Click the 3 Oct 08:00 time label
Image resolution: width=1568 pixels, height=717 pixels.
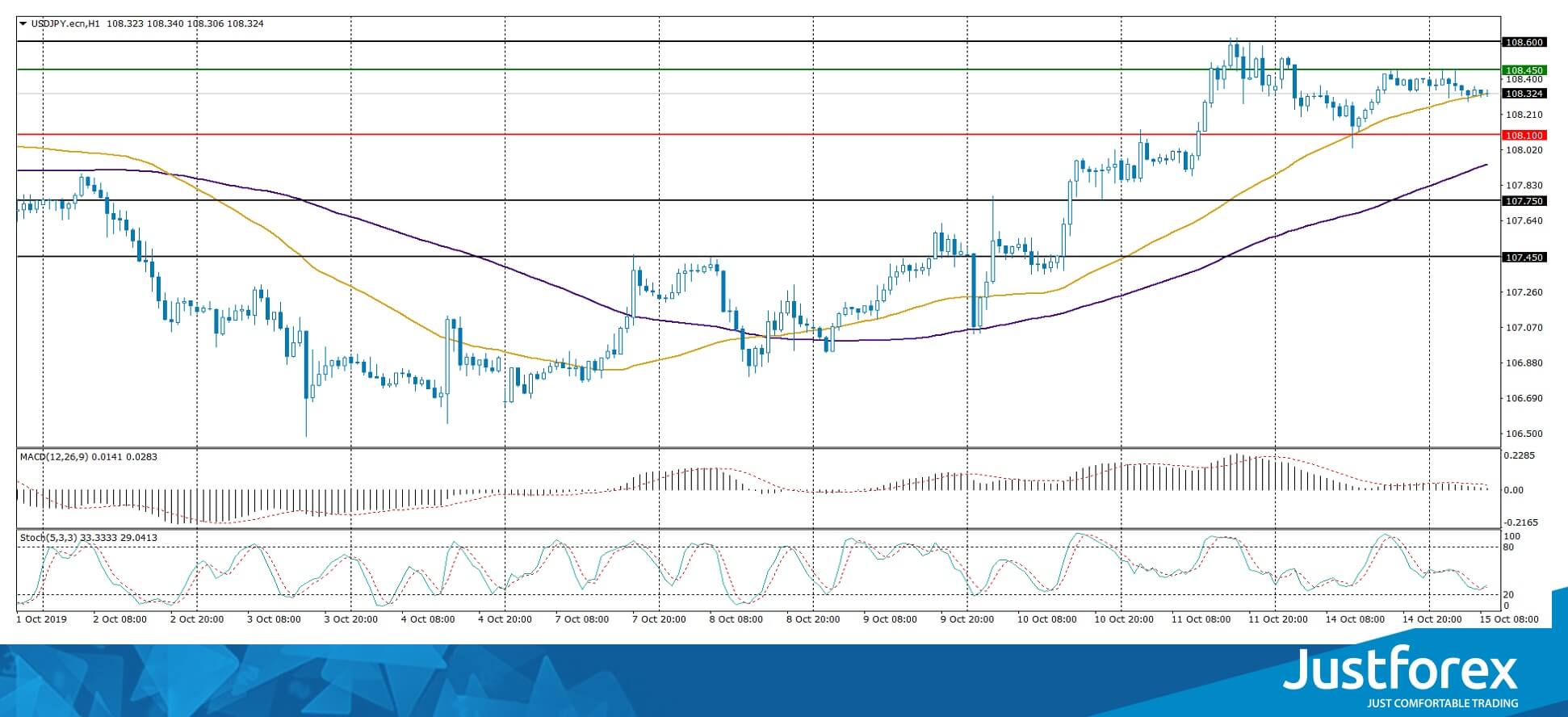pos(274,620)
